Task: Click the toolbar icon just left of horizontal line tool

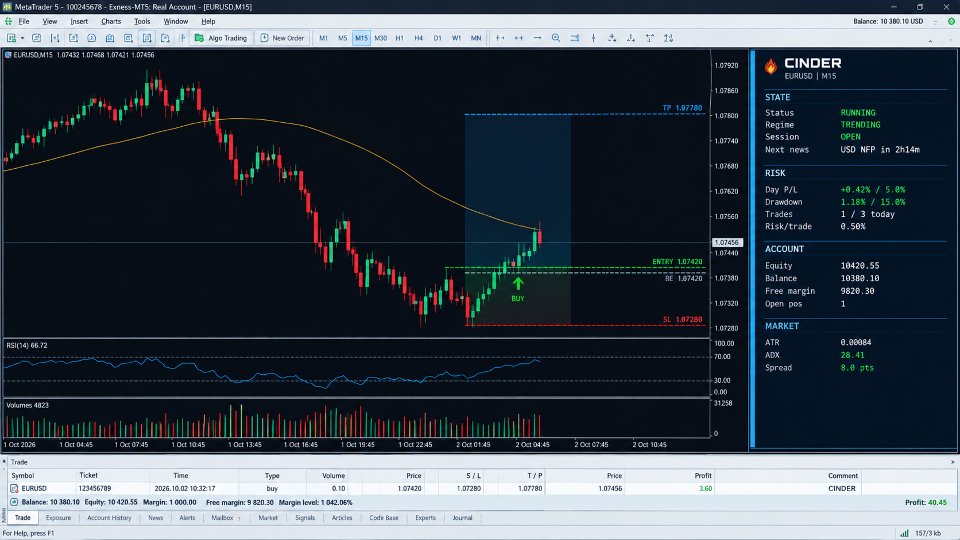Action: [x=519, y=38]
